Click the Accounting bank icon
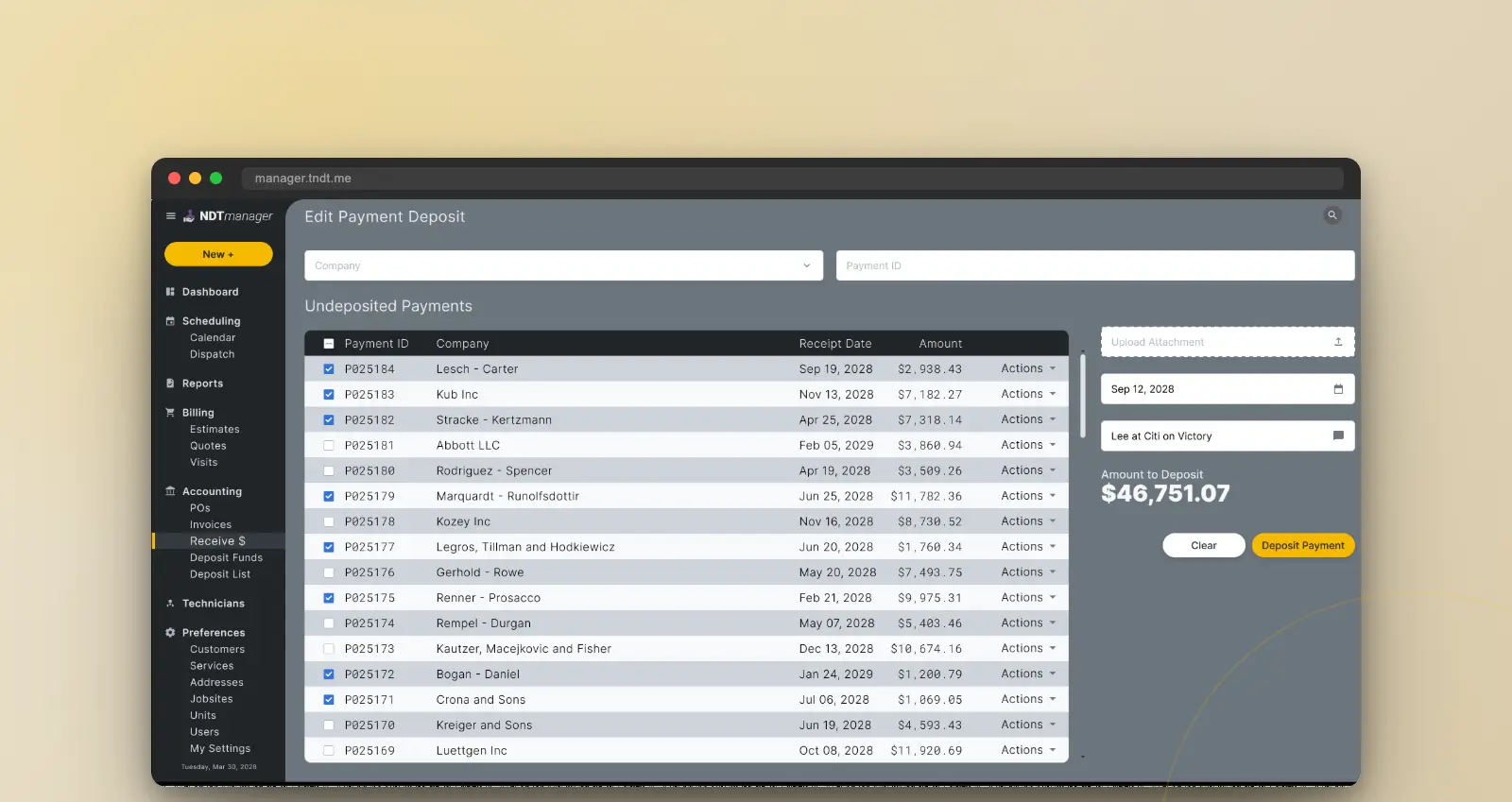The height and width of the screenshot is (802, 1512). pyautogui.click(x=170, y=491)
